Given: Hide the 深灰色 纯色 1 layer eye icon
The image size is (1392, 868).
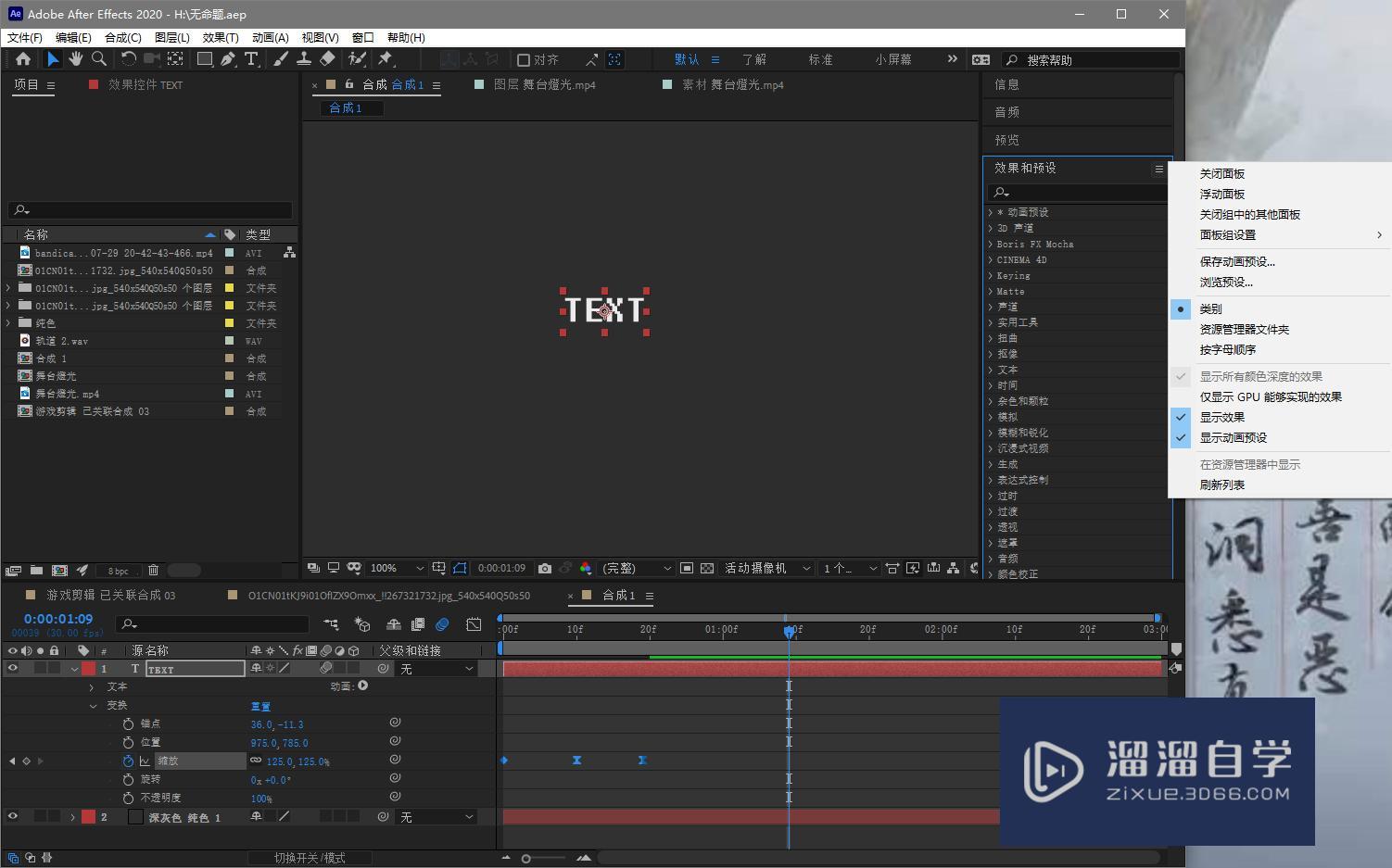Looking at the screenshot, I should (x=13, y=816).
